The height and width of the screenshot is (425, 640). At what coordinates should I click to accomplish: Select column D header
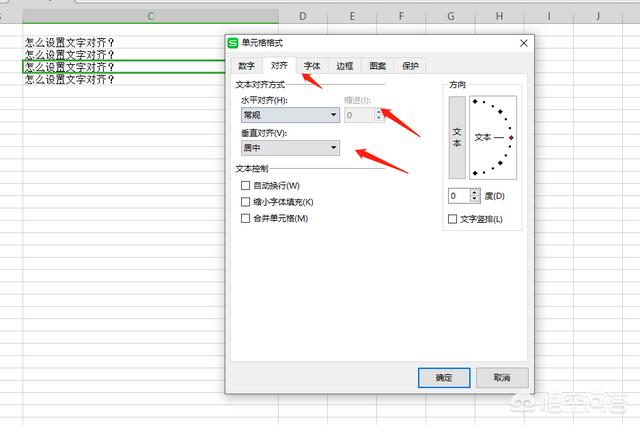(x=303, y=16)
